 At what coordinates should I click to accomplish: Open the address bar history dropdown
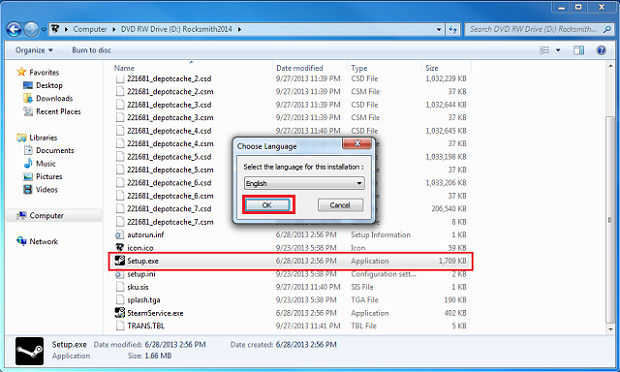pyautogui.click(x=439, y=29)
